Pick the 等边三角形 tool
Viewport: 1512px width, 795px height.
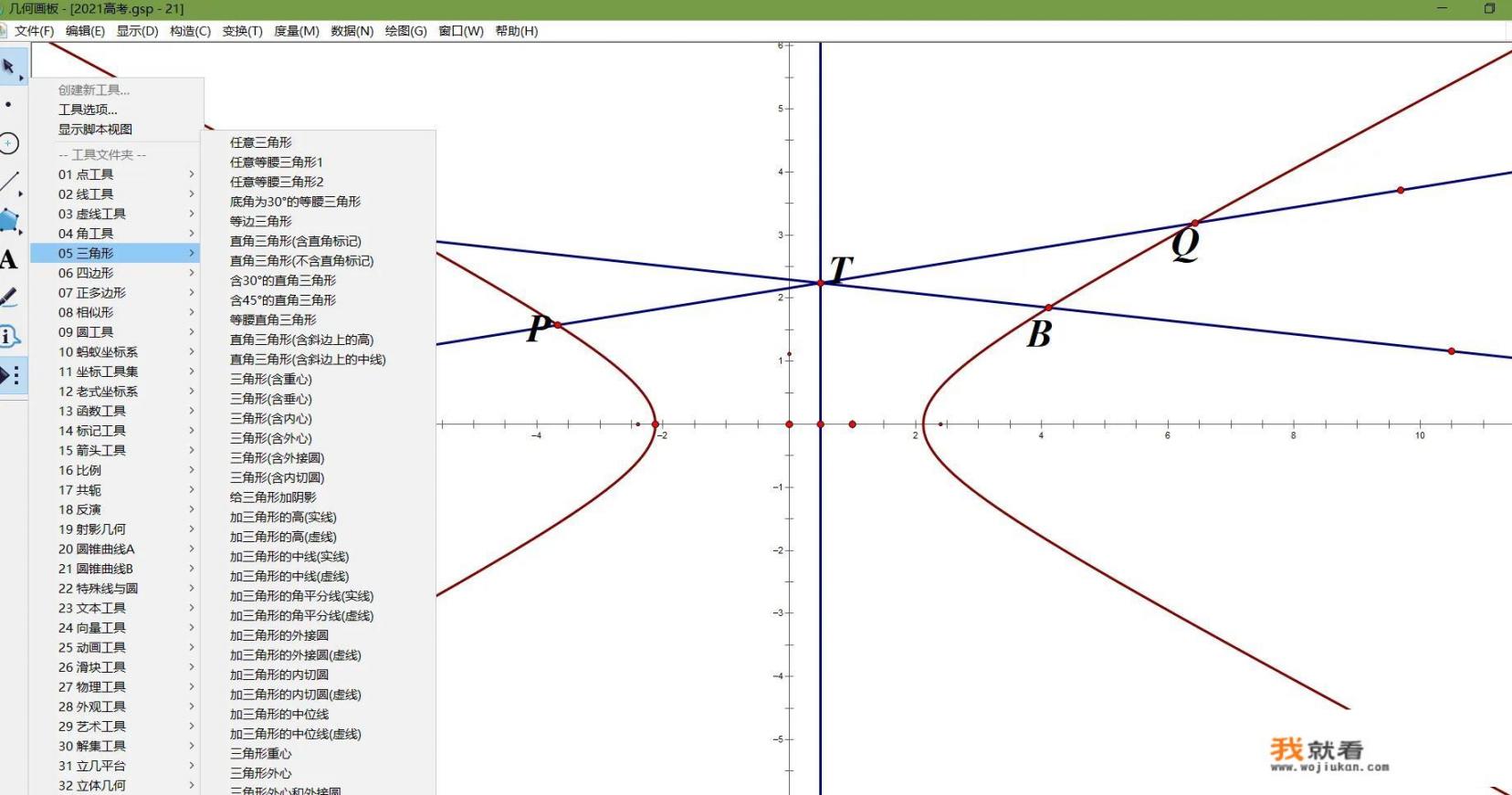pyautogui.click(x=261, y=221)
